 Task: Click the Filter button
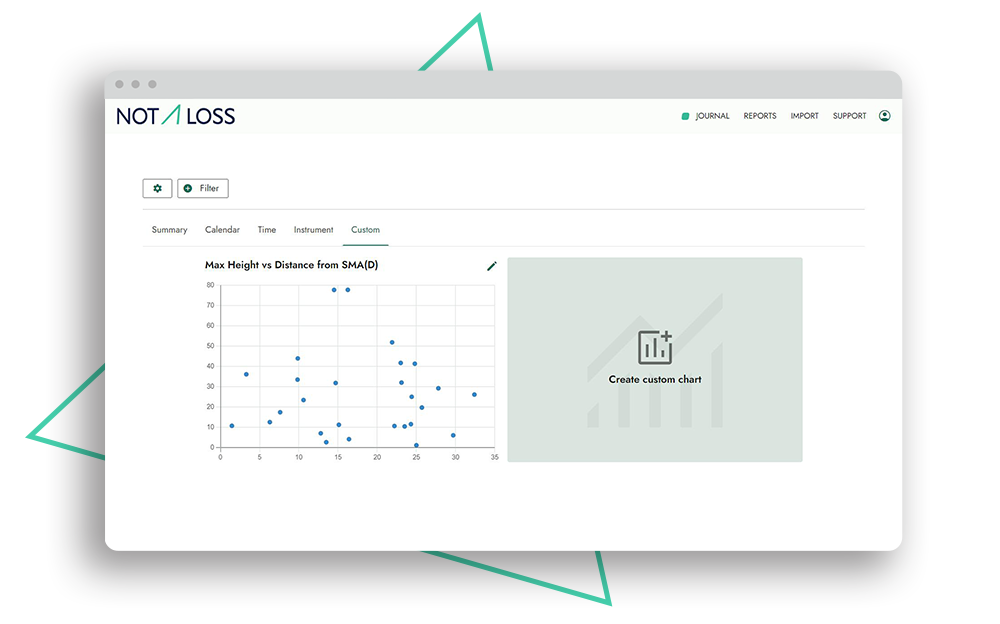(x=203, y=188)
